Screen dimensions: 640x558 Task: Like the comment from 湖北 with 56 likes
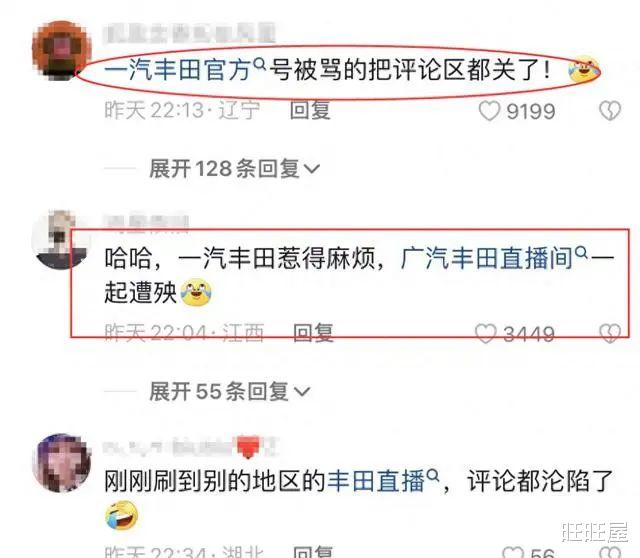513,552
